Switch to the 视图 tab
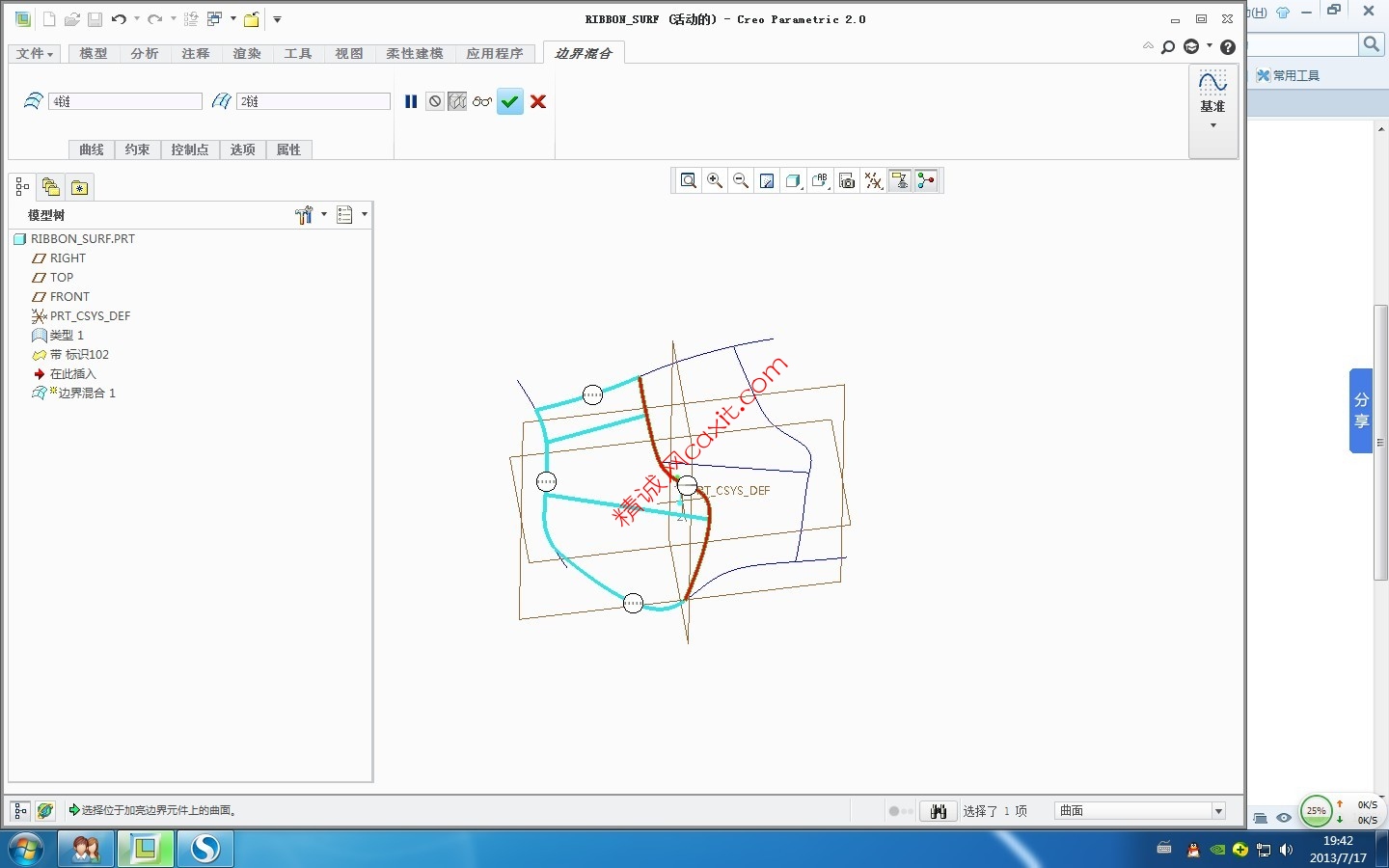The height and width of the screenshot is (868, 1389). pos(349,54)
